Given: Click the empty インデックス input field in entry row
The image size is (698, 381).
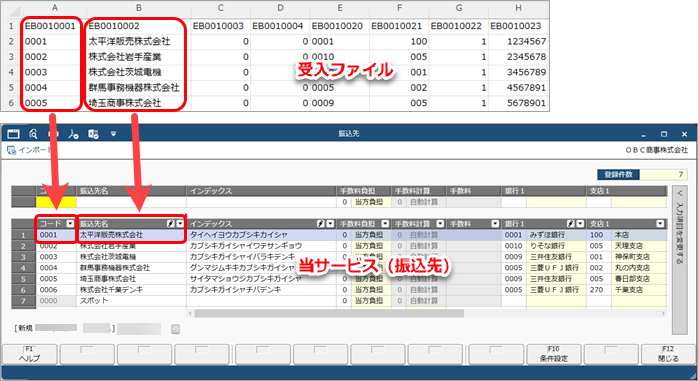Looking at the screenshot, I should (262, 202).
